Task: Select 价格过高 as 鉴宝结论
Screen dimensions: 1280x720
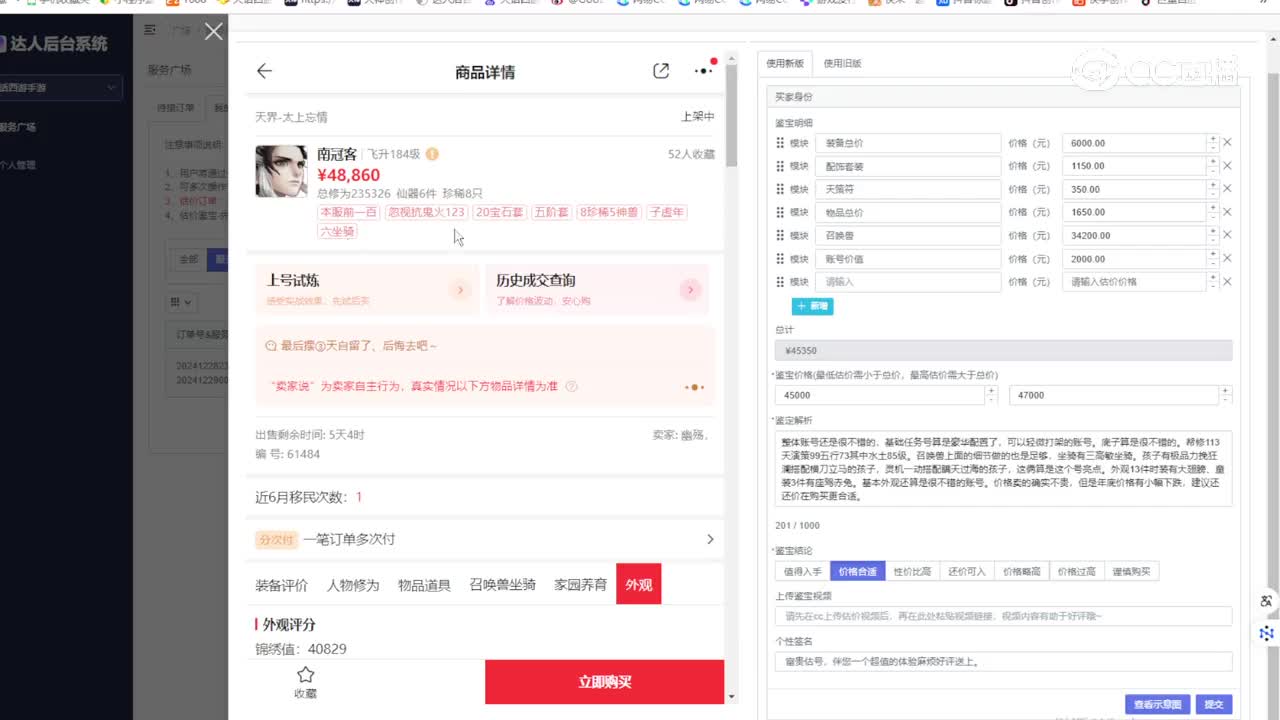Action: 1077,572
